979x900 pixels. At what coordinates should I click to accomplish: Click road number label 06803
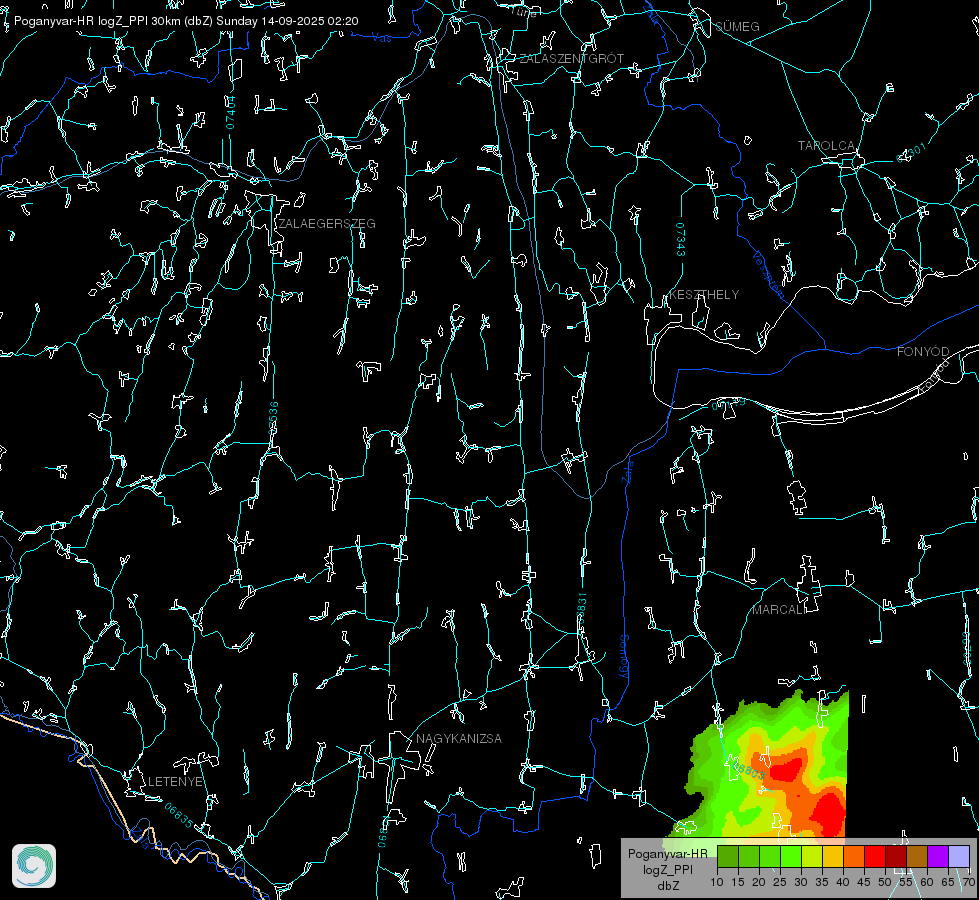tap(747, 769)
